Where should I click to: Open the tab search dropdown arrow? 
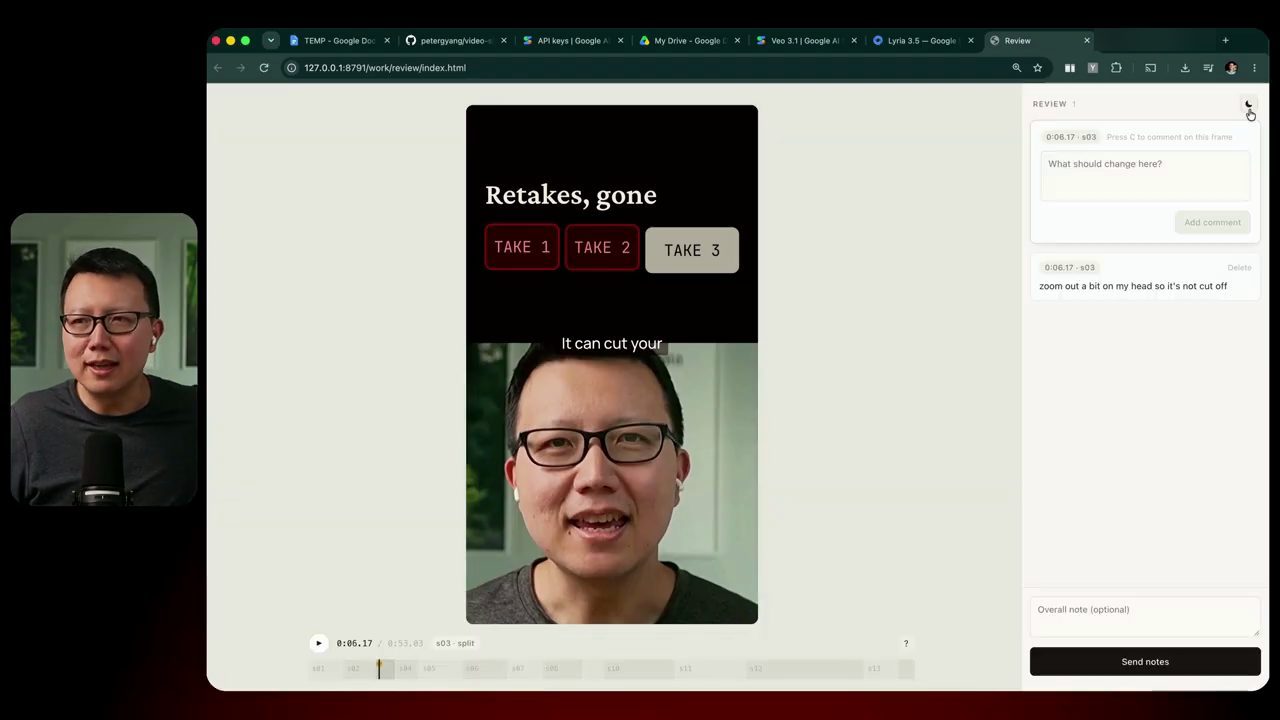coord(270,41)
